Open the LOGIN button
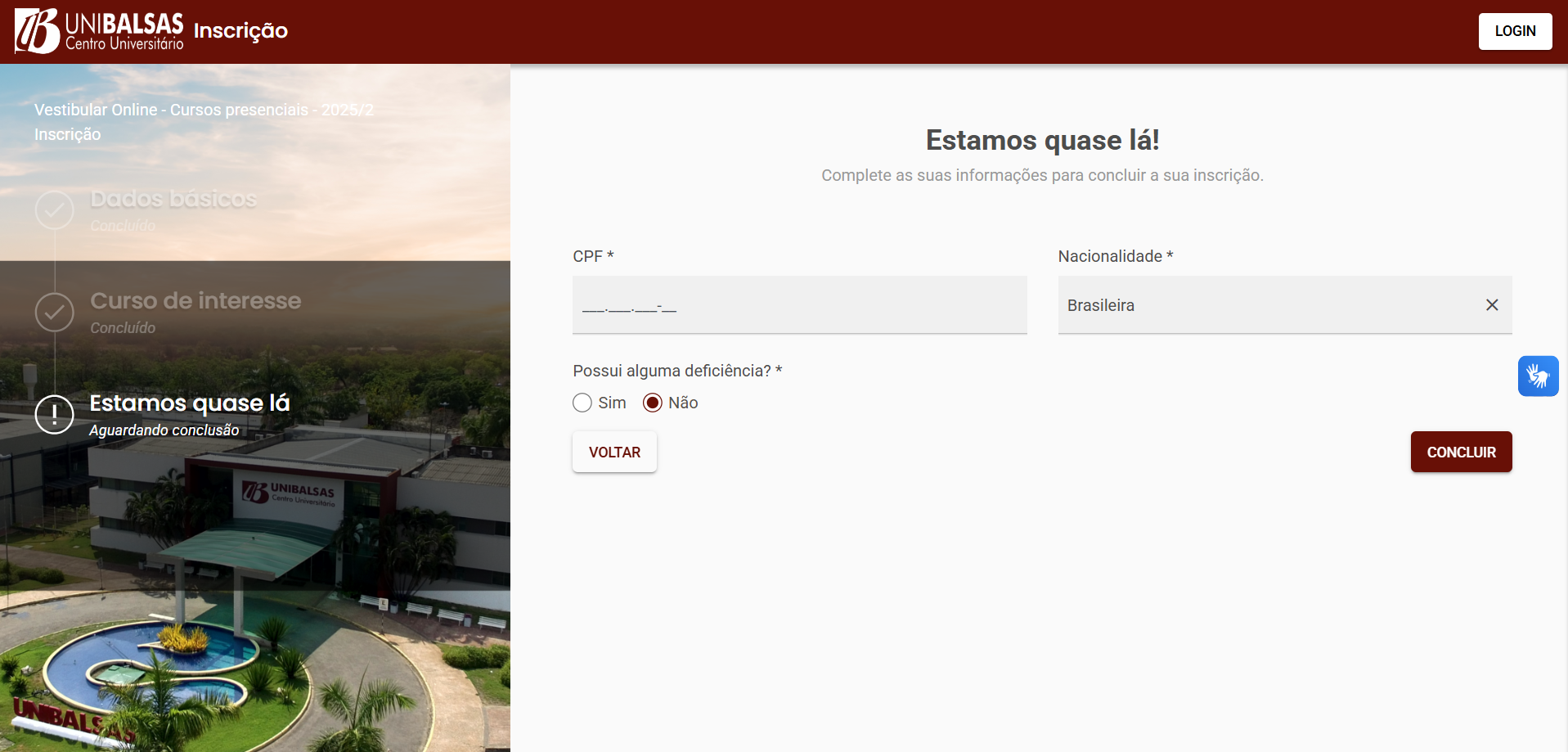1568x752 pixels. click(1514, 31)
